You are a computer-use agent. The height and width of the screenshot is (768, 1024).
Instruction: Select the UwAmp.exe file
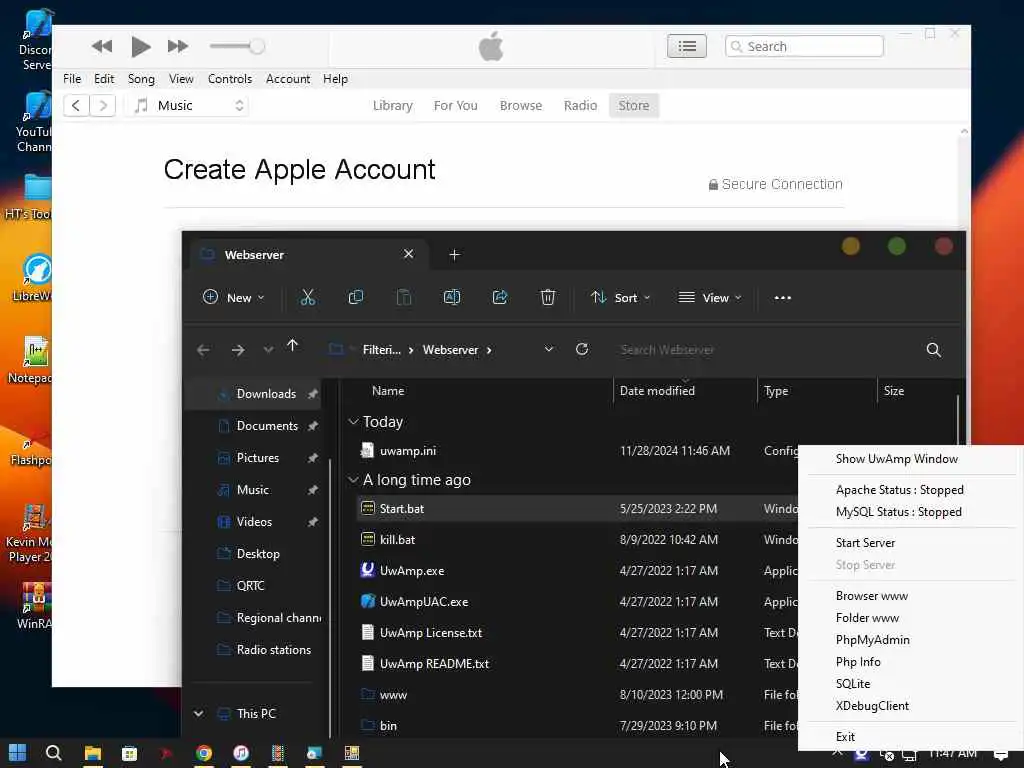411,571
